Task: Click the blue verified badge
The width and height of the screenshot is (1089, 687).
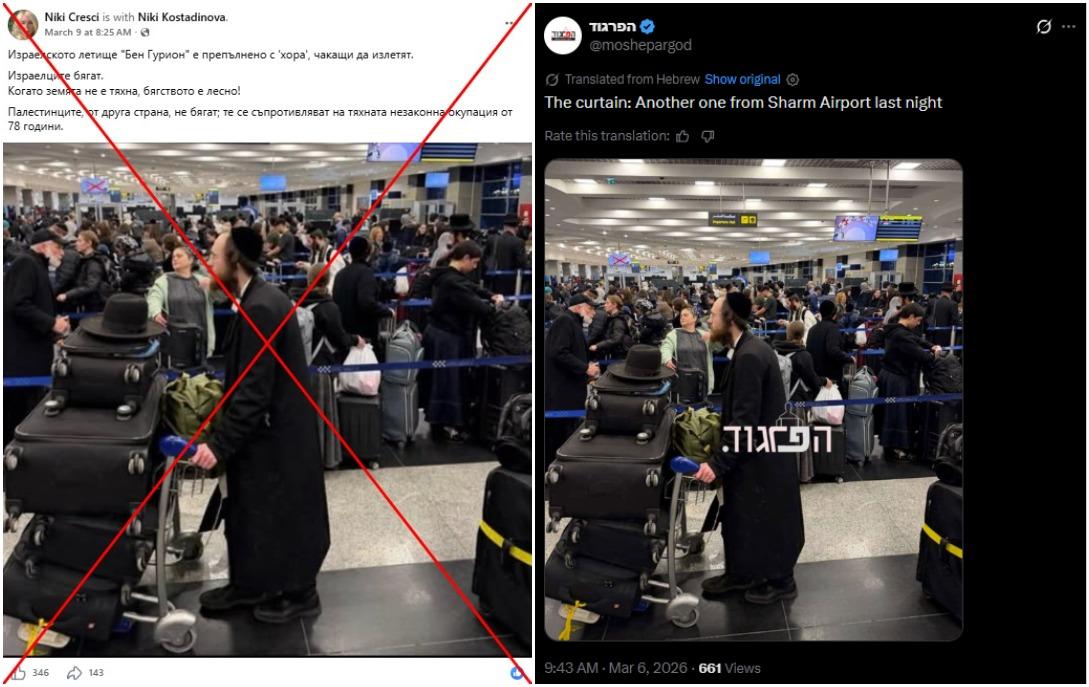Action: coord(647,27)
